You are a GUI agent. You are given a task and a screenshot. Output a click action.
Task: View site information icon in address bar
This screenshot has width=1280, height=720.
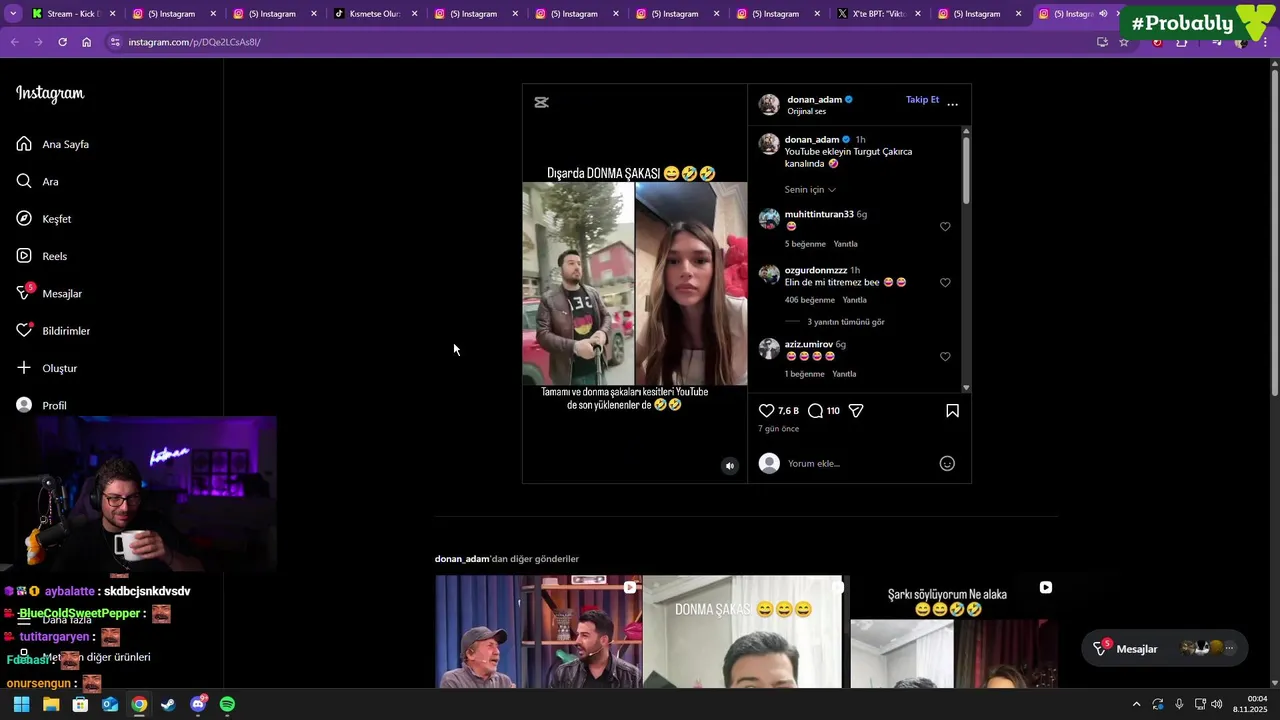[x=115, y=42]
